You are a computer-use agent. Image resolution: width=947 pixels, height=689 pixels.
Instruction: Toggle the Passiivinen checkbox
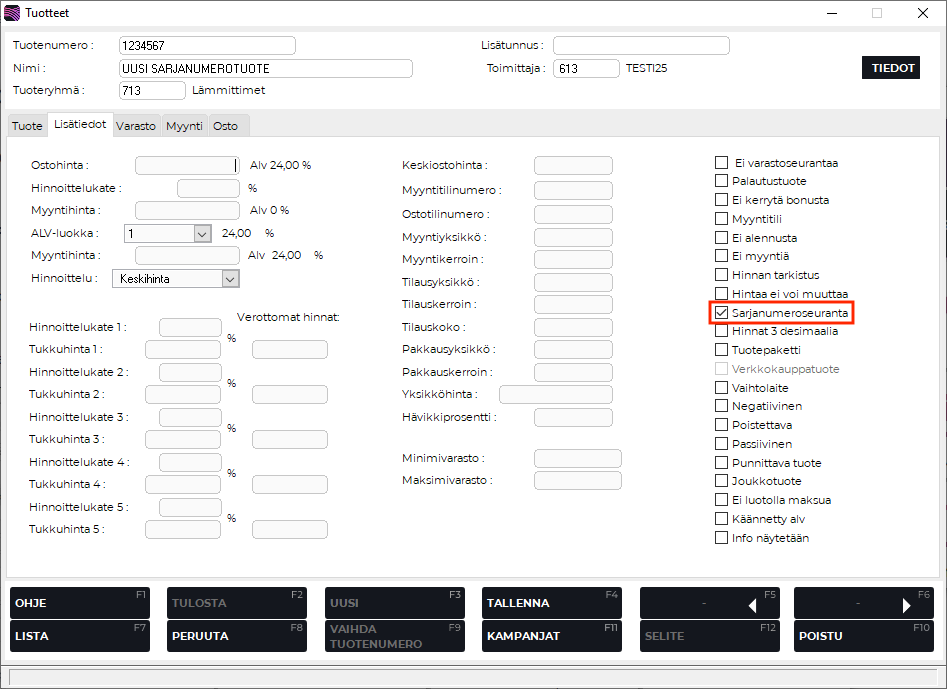click(x=721, y=444)
